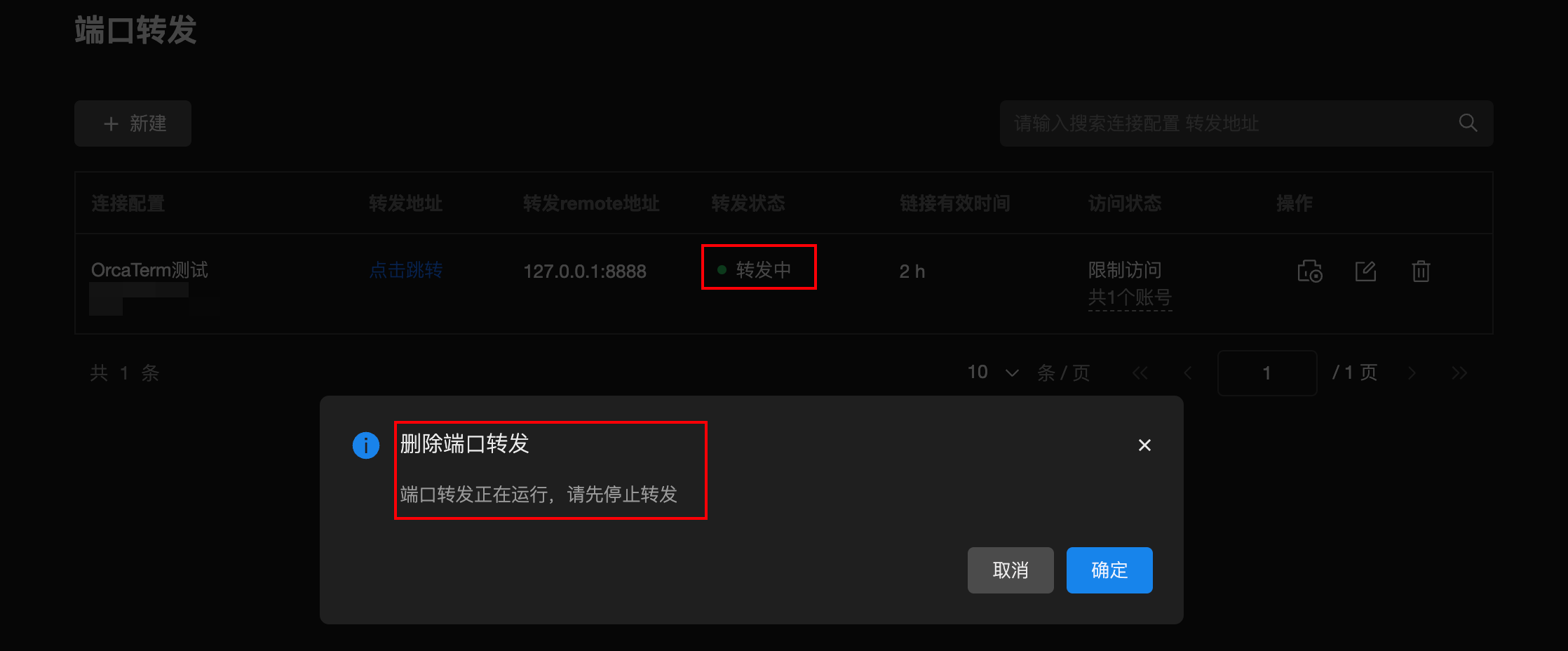Screen dimensions: 1568x651
Task: Go to the previous page arrow
Action: [x=1188, y=373]
